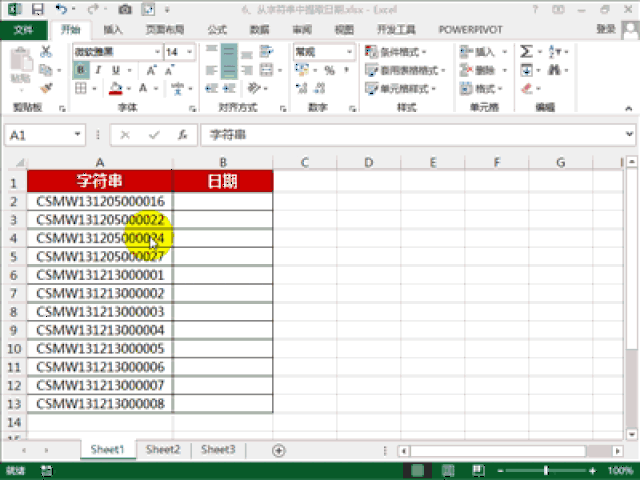Viewport: 640px width, 480px height.
Task: Switch to the Formulas tab
Action: pyautogui.click(x=217, y=30)
